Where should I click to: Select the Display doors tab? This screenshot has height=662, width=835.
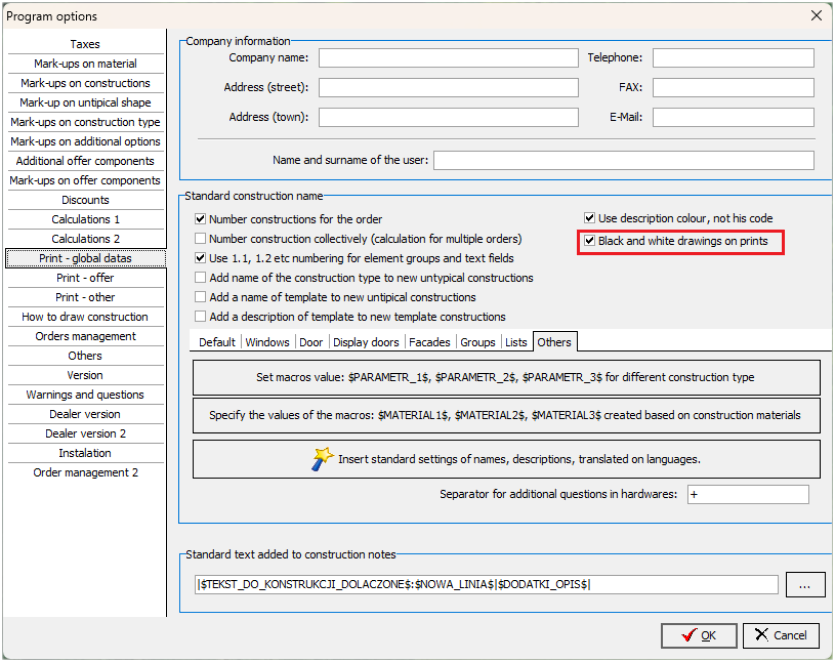click(x=367, y=342)
